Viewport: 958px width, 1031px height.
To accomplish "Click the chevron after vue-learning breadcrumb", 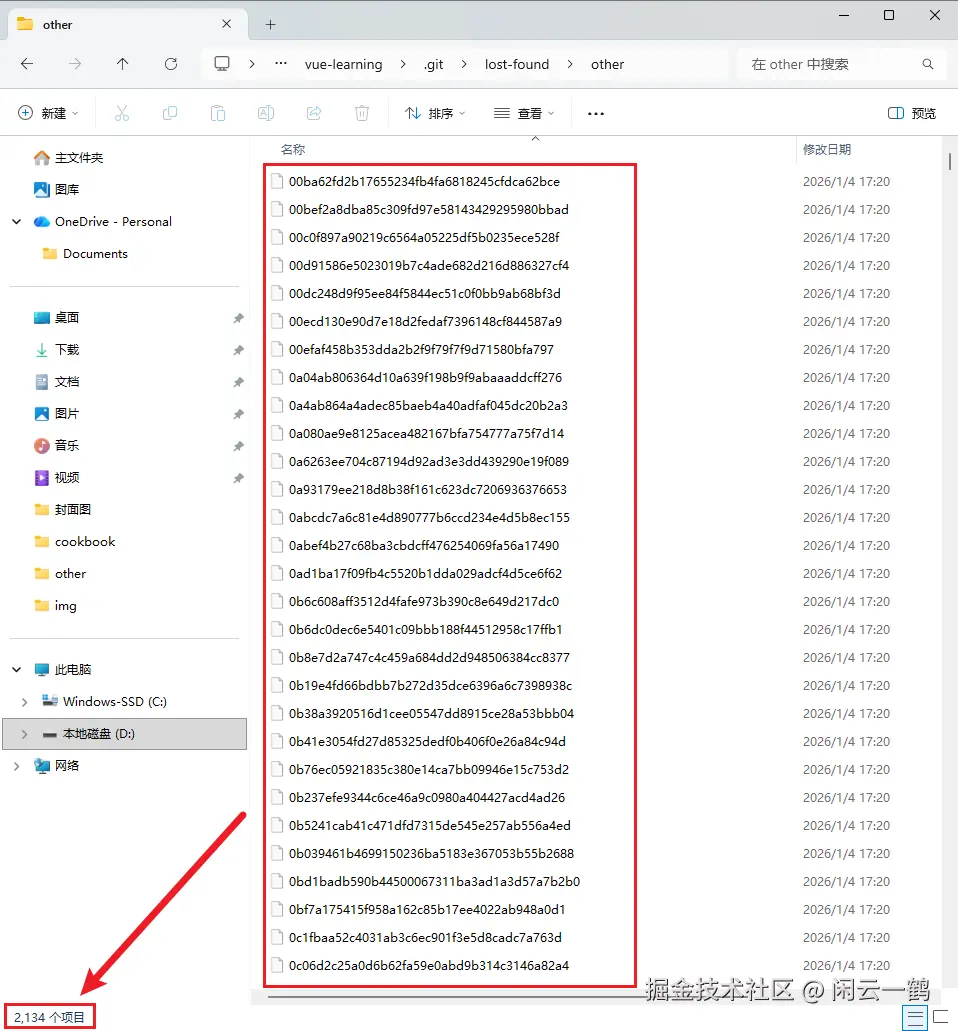I will point(403,64).
